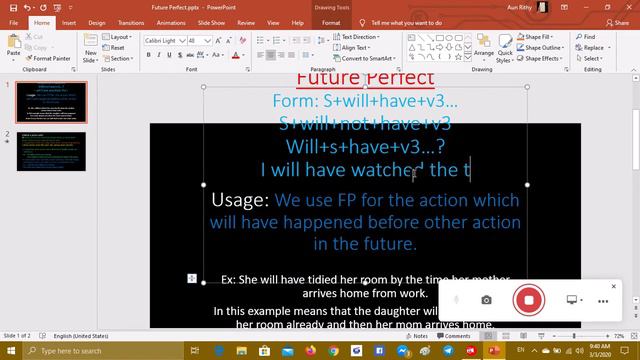Viewport: 640px width, 360px height.
Task: Open Quick Styles gallery
Action: tap(505, 48)
